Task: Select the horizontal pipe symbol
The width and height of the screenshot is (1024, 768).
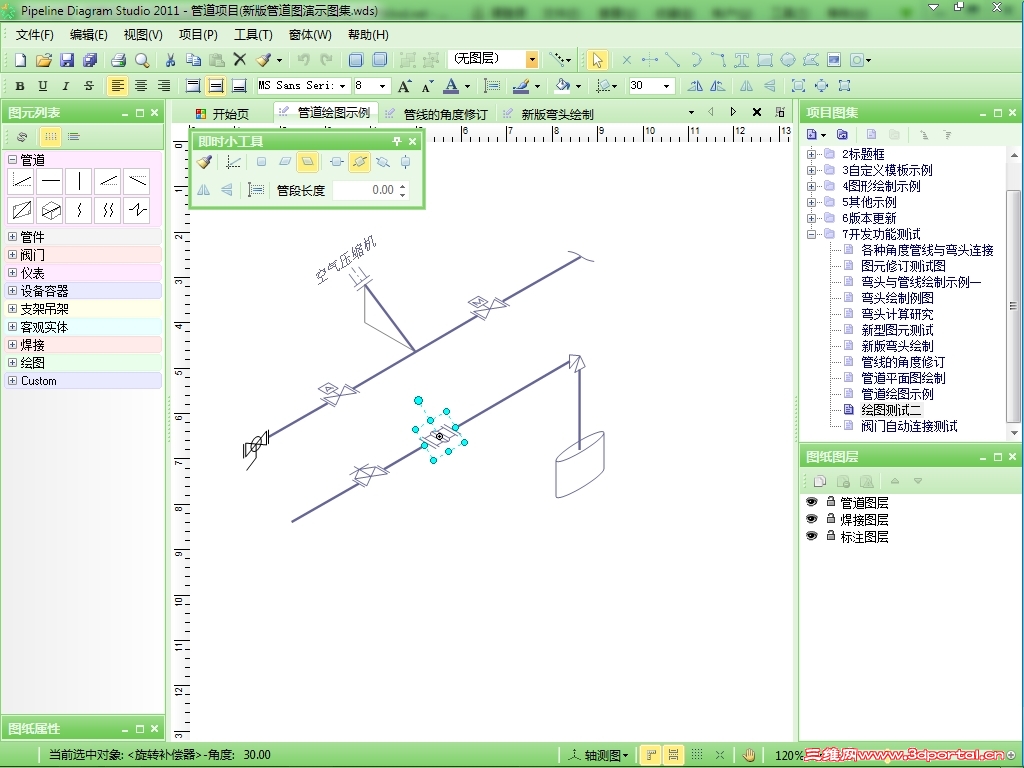Action: (x=50, y=181)
